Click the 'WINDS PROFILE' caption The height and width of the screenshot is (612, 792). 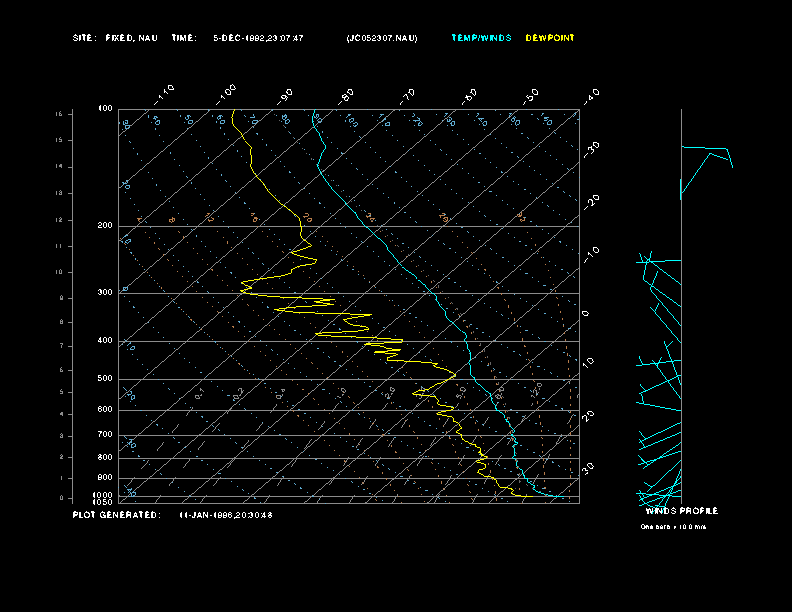coord(681,511)
